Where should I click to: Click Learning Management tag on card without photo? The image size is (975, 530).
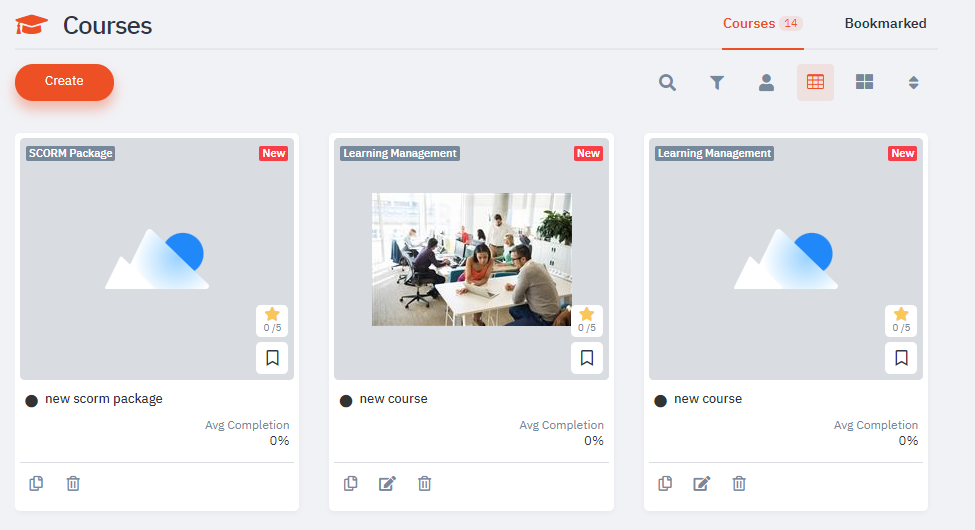click(714, 153)
